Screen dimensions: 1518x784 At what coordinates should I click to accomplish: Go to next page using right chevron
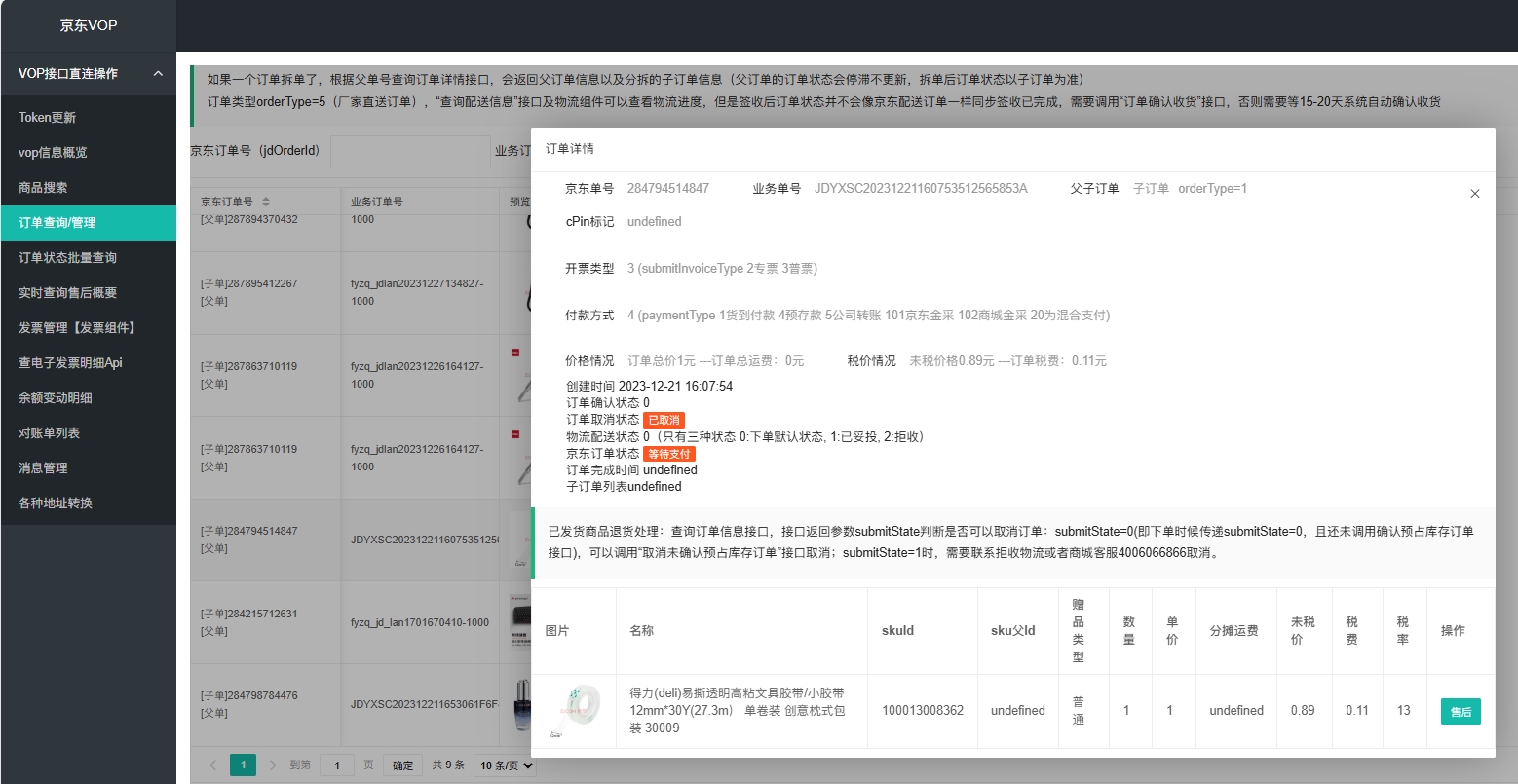click(x=273, y=765)
